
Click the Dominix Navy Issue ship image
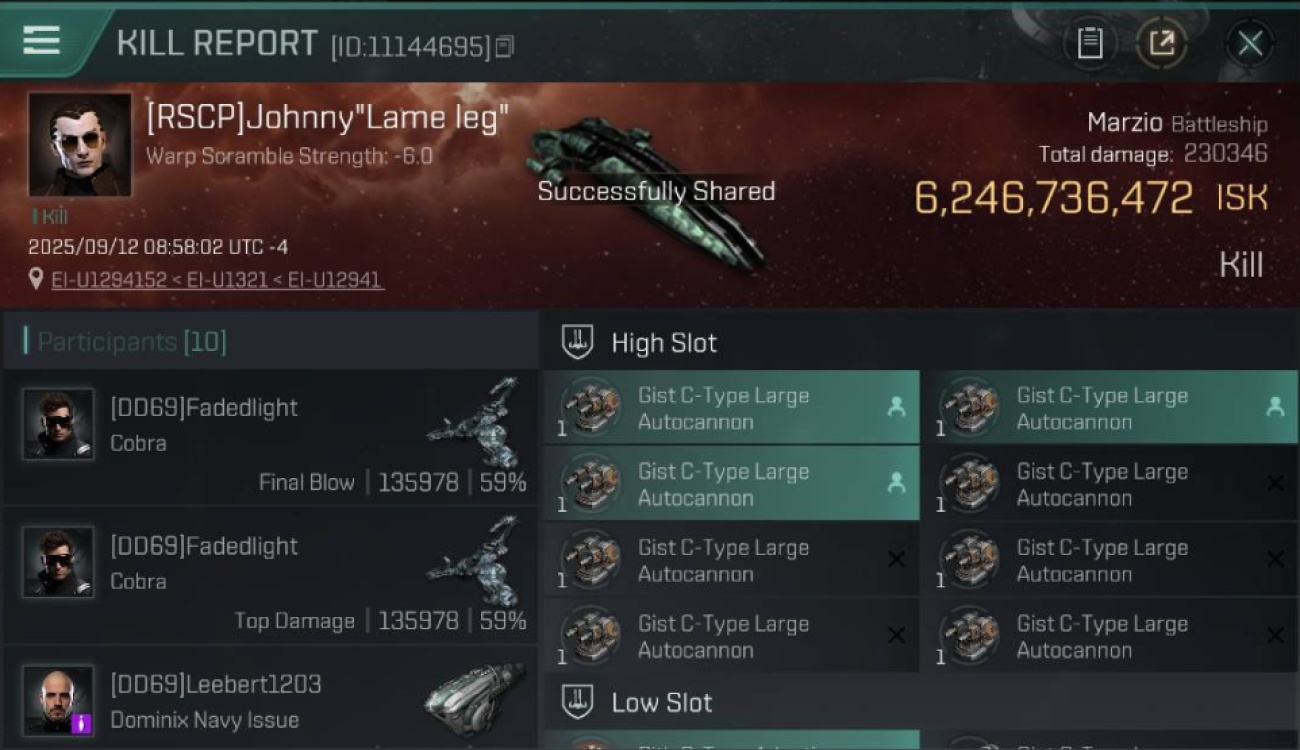474,698
